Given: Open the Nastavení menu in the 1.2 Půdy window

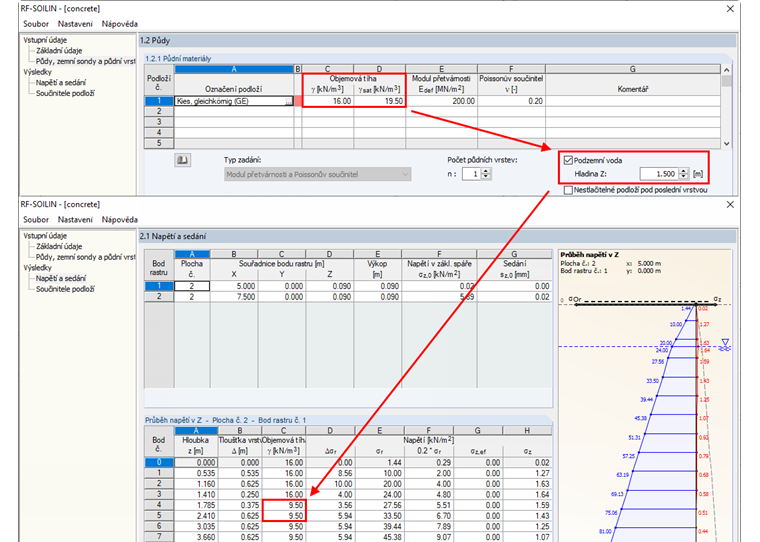Looking at the screenshot, I should [x=76, y=23].
